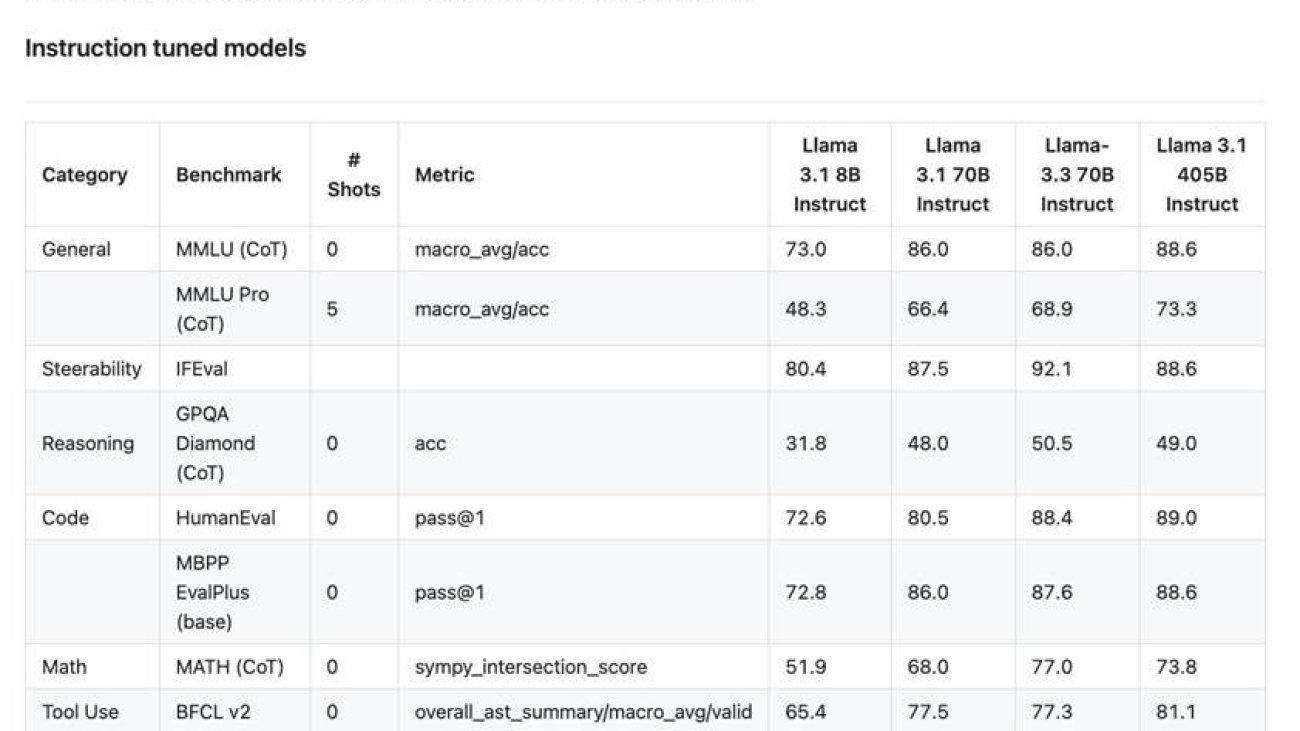Select the 'acc' metric in GPQA Diamond row
The width and height of the screenshot is (1300, 731).
(x=430, y=443)
